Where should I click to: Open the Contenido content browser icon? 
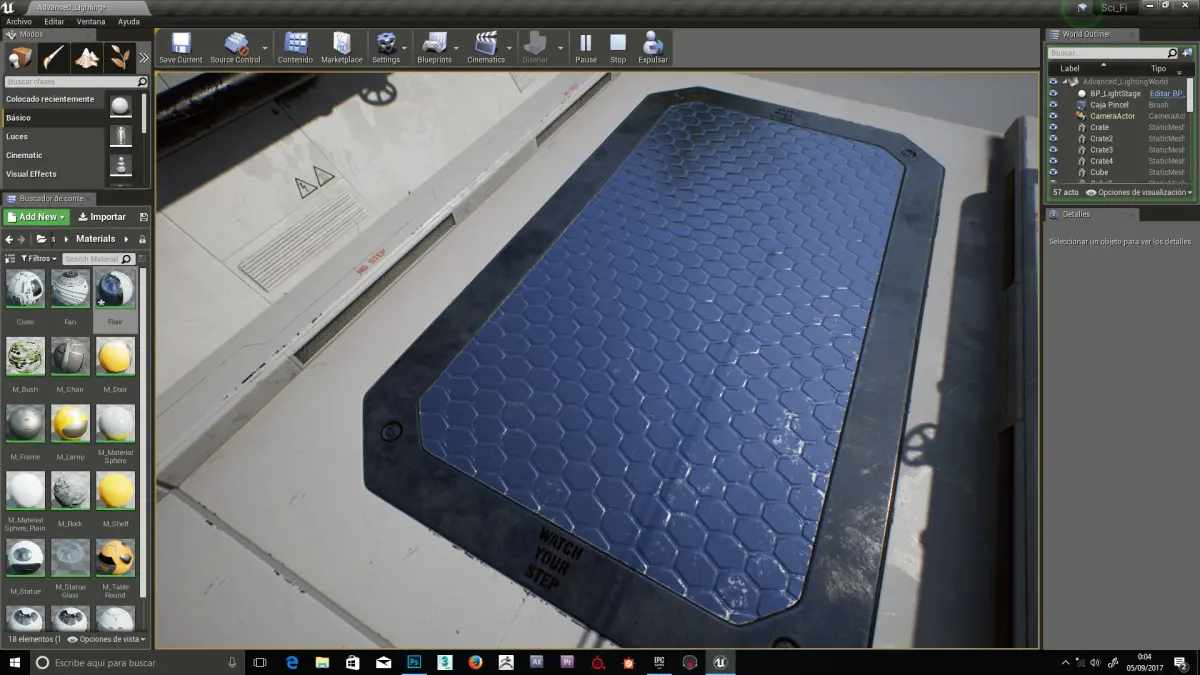[295, 47]
